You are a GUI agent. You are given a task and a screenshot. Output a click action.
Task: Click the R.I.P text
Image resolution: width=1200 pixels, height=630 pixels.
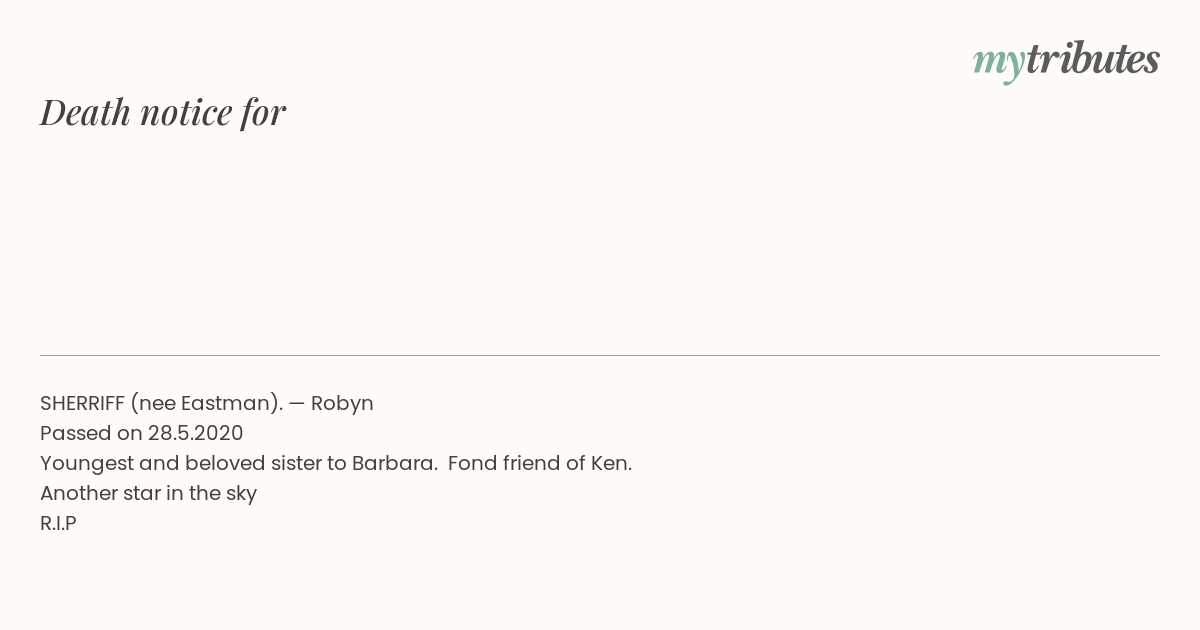pos(58,523)
